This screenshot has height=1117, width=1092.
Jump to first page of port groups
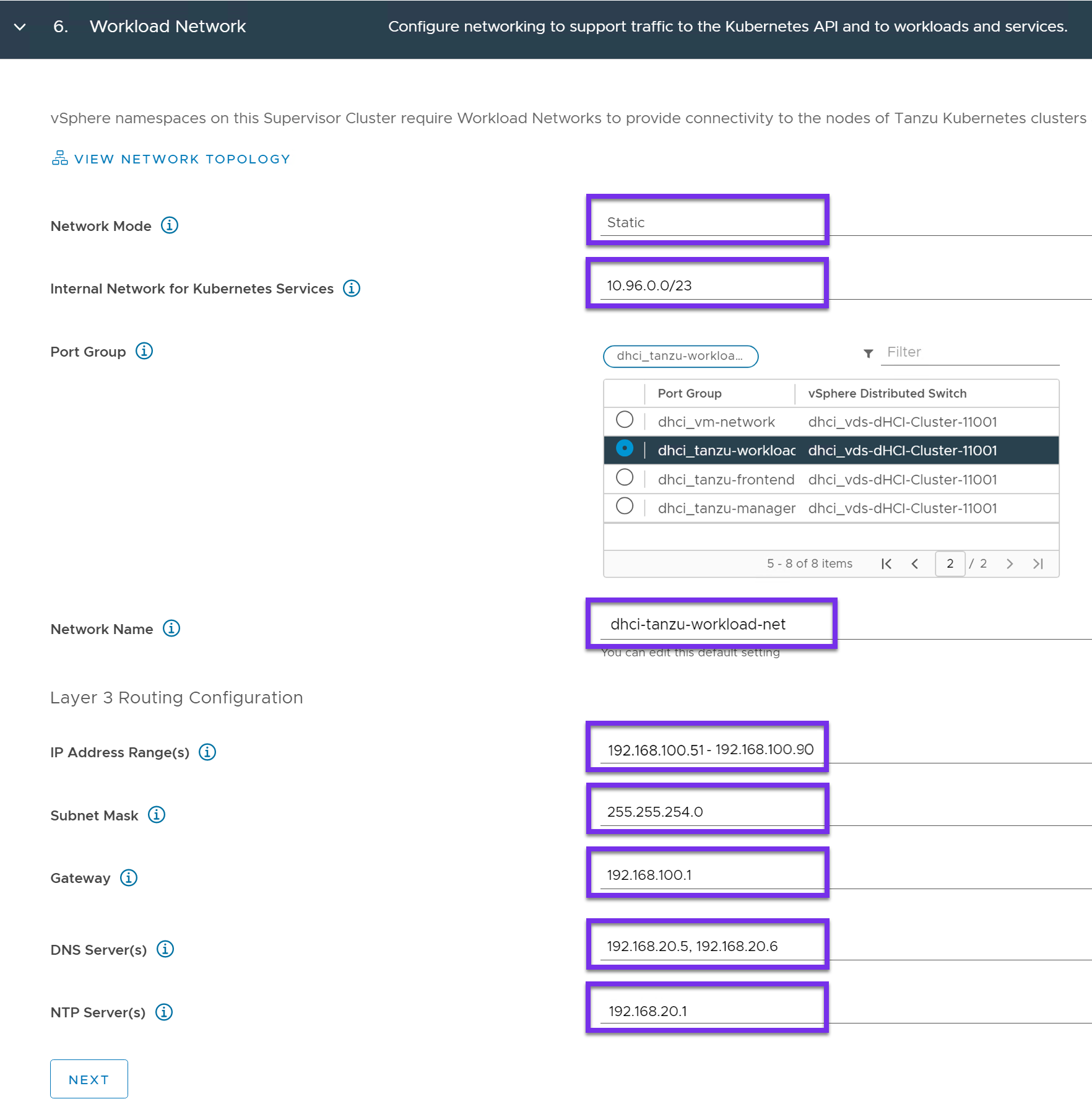click(x=886, y=563)
